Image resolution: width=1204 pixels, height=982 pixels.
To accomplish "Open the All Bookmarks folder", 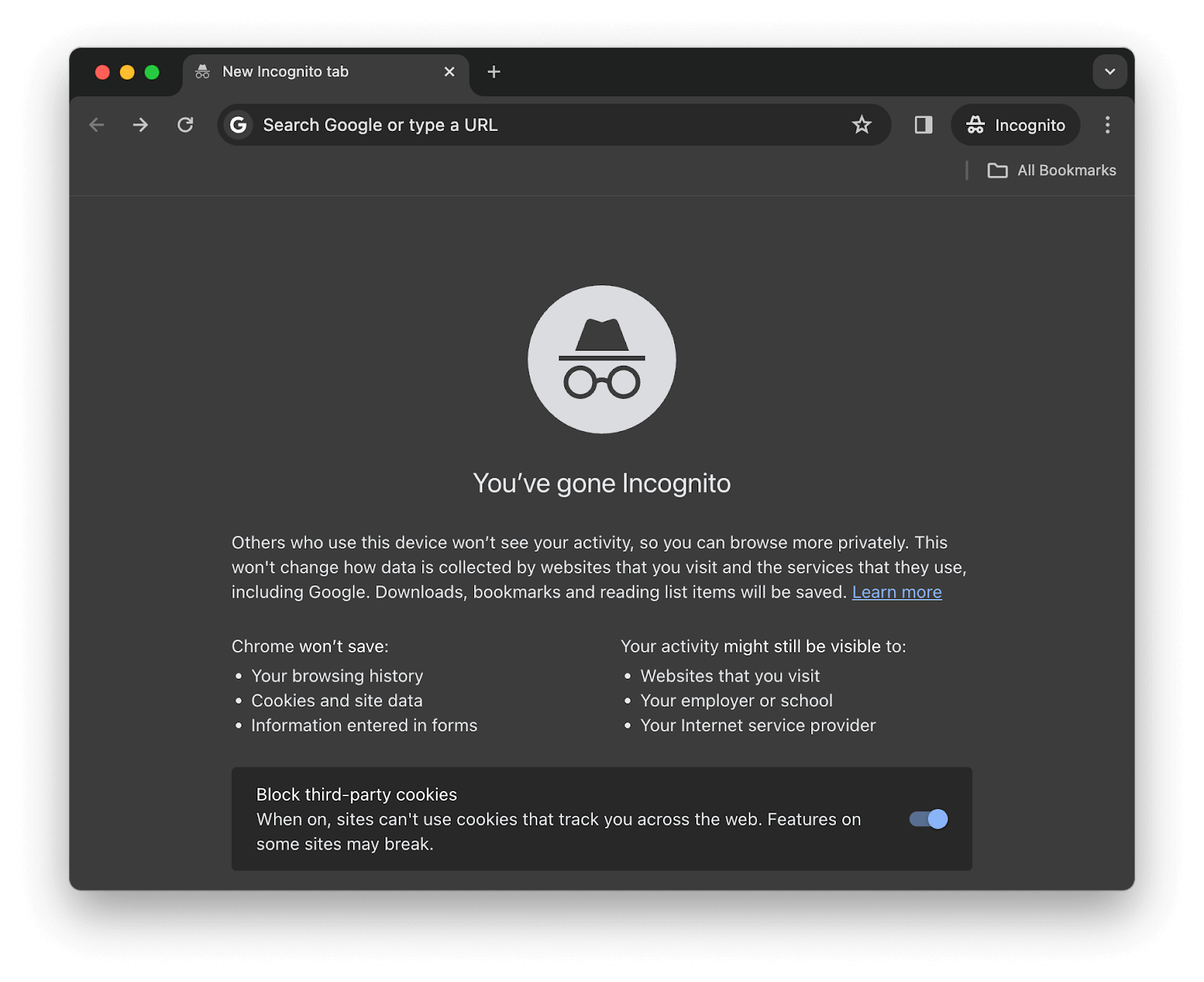I will coord(1051,171).
